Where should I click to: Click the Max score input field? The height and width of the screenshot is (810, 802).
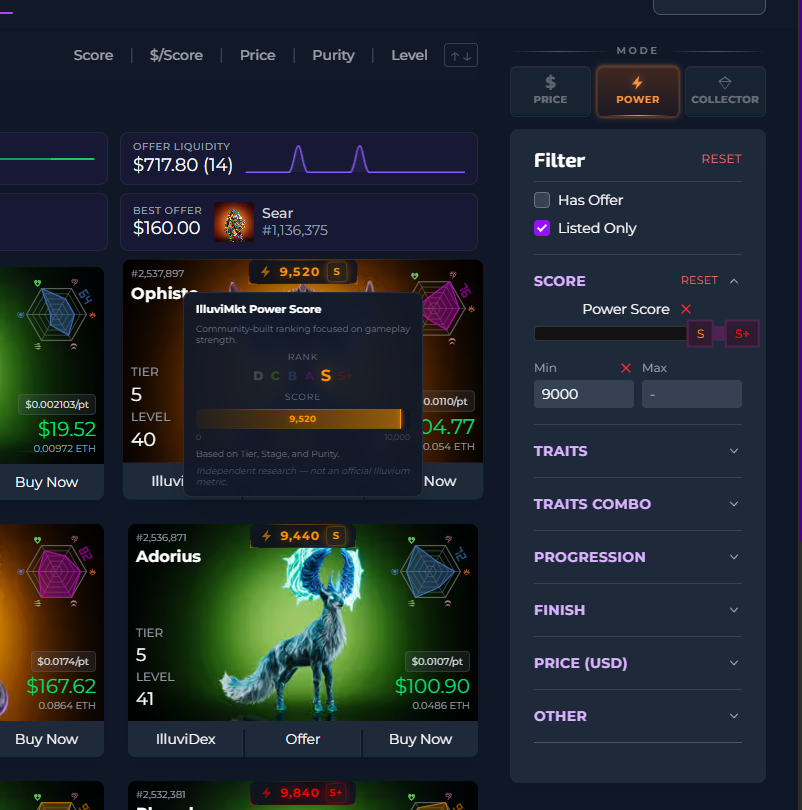coord(691,394)
